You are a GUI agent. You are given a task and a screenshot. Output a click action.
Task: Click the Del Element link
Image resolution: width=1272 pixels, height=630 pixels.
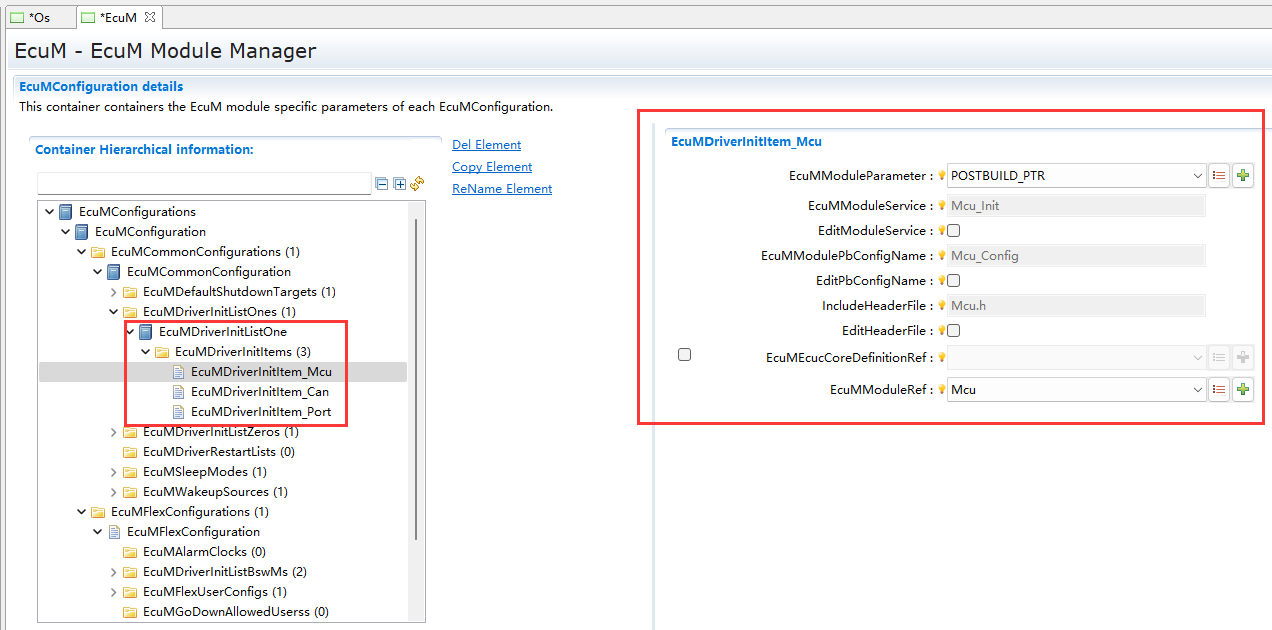pyautogui.click(x=486, y=145)
